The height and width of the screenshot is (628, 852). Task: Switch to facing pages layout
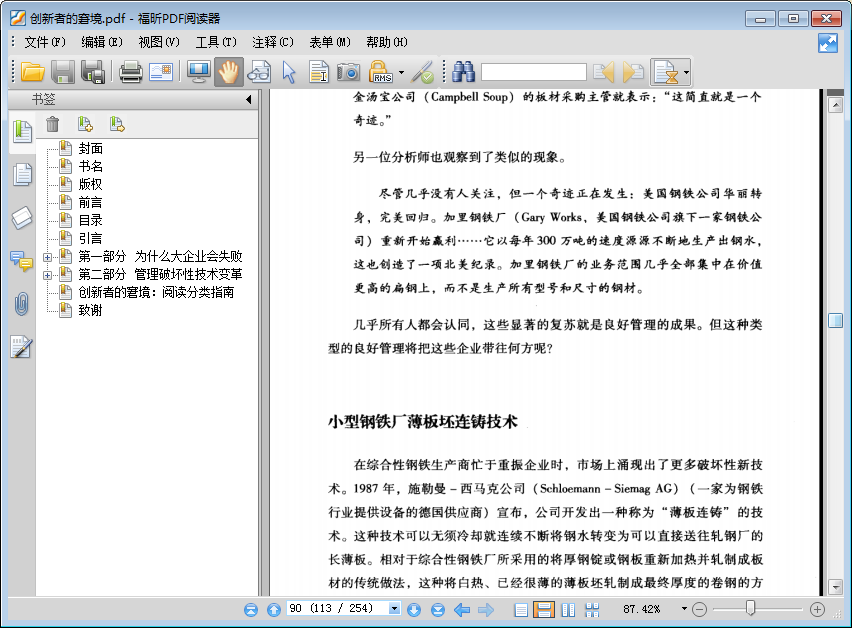click(568, 610)
